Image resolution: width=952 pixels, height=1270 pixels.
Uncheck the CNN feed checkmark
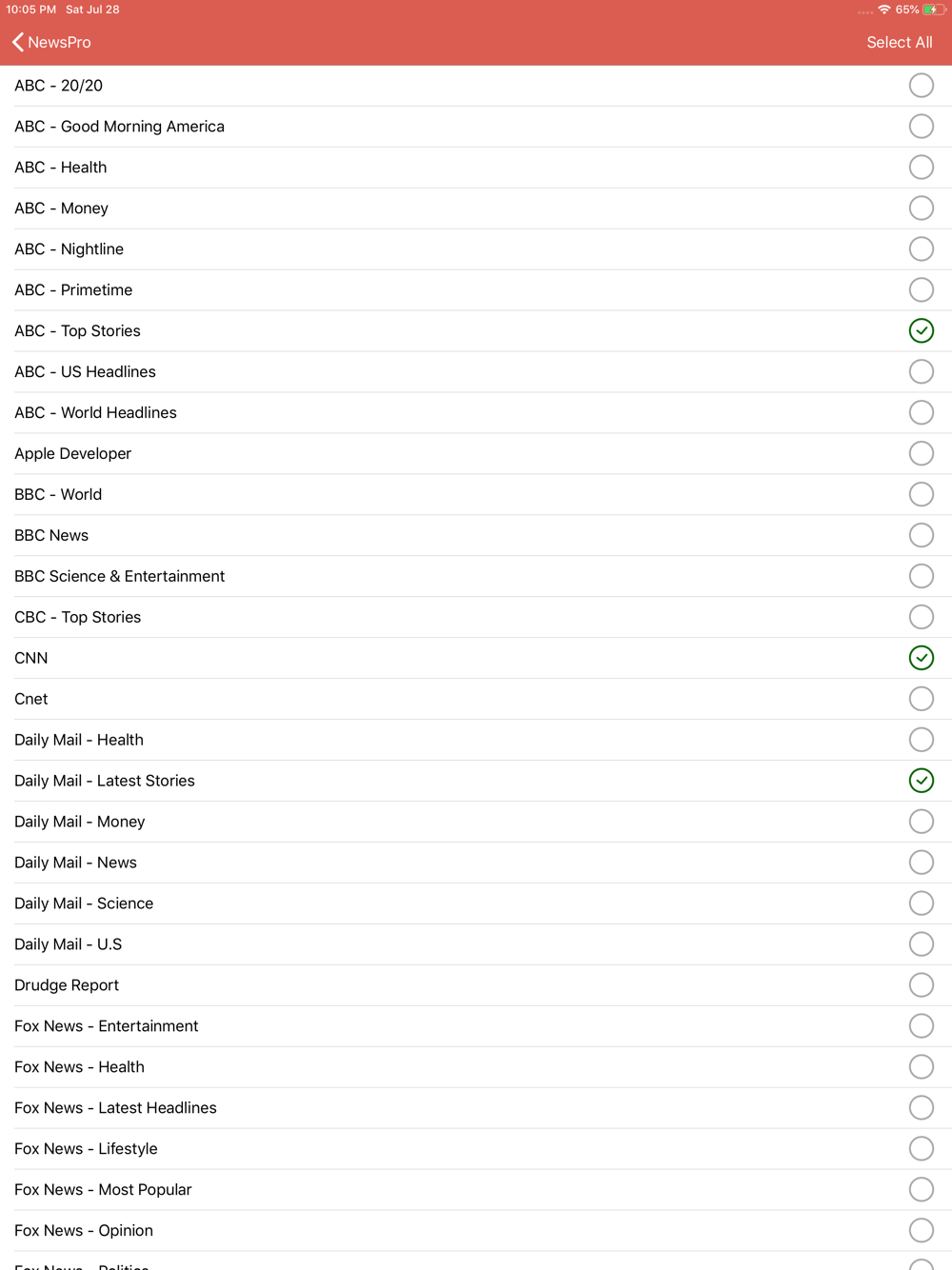(x=921, y=658)
